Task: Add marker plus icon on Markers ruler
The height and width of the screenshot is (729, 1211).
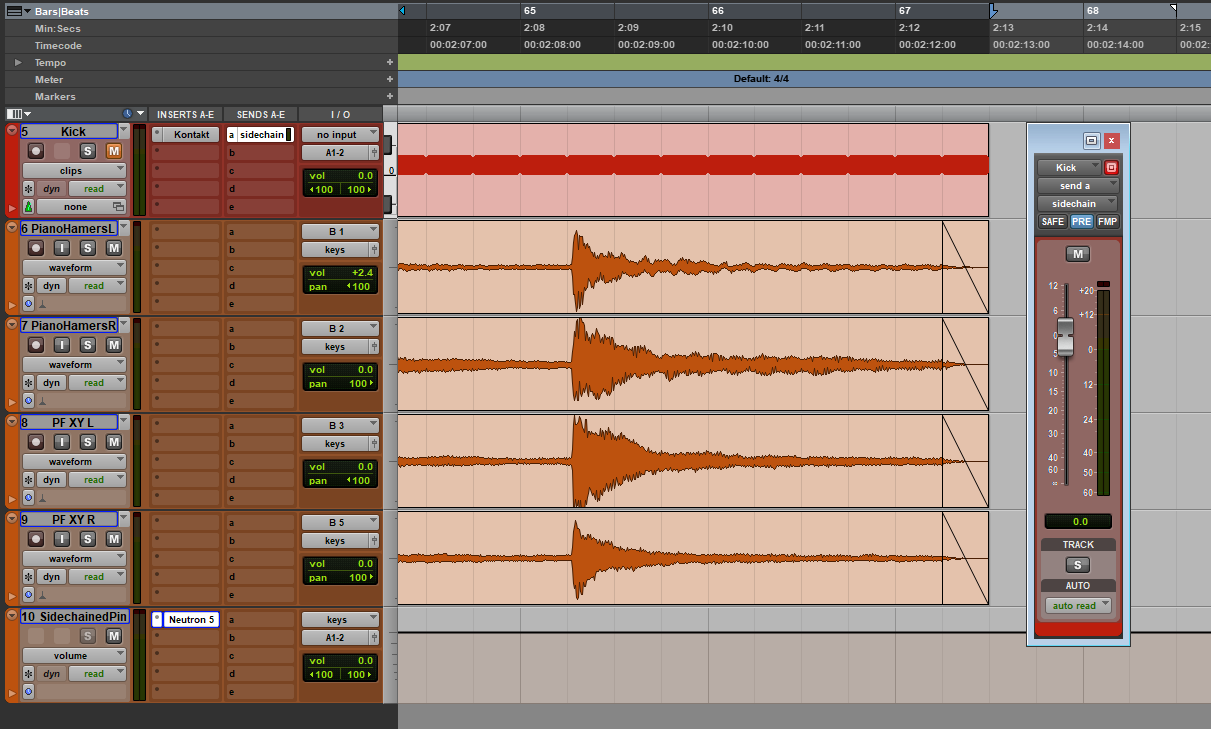Action: pos(390,97)
